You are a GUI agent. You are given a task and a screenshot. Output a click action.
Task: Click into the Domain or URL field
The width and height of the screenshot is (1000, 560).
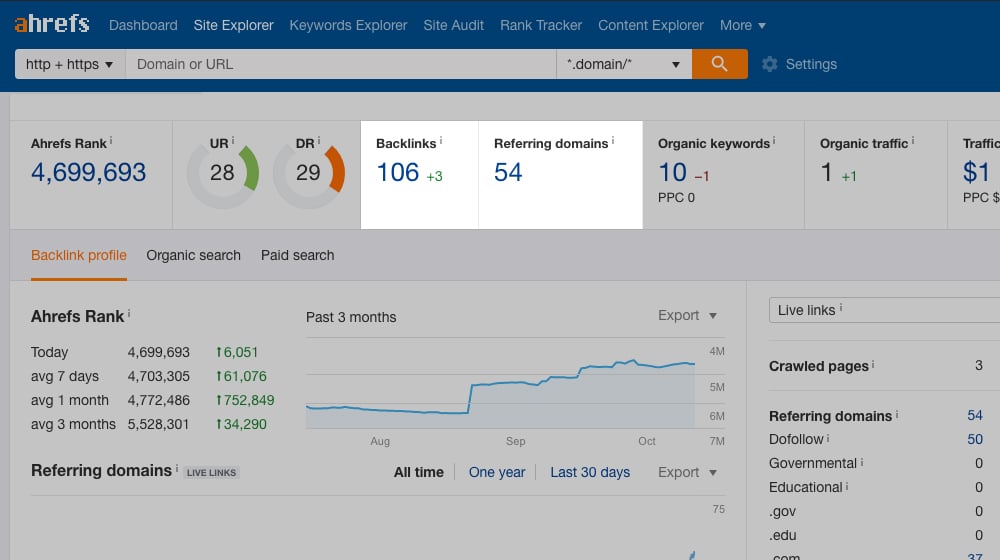pyautogui.click(x=341, y=64)
